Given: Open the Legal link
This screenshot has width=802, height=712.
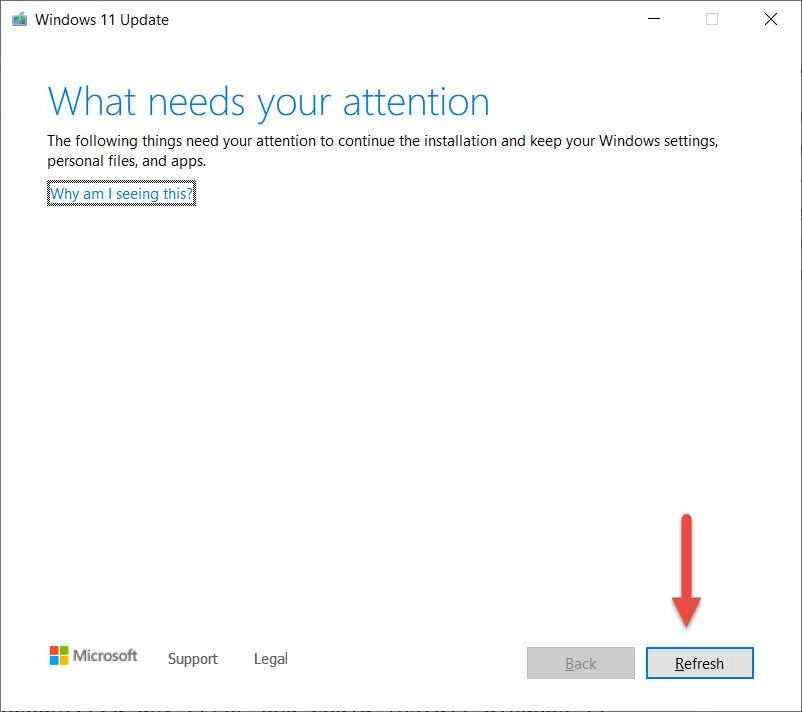Looking at the screenshot, I should point(271,658).
